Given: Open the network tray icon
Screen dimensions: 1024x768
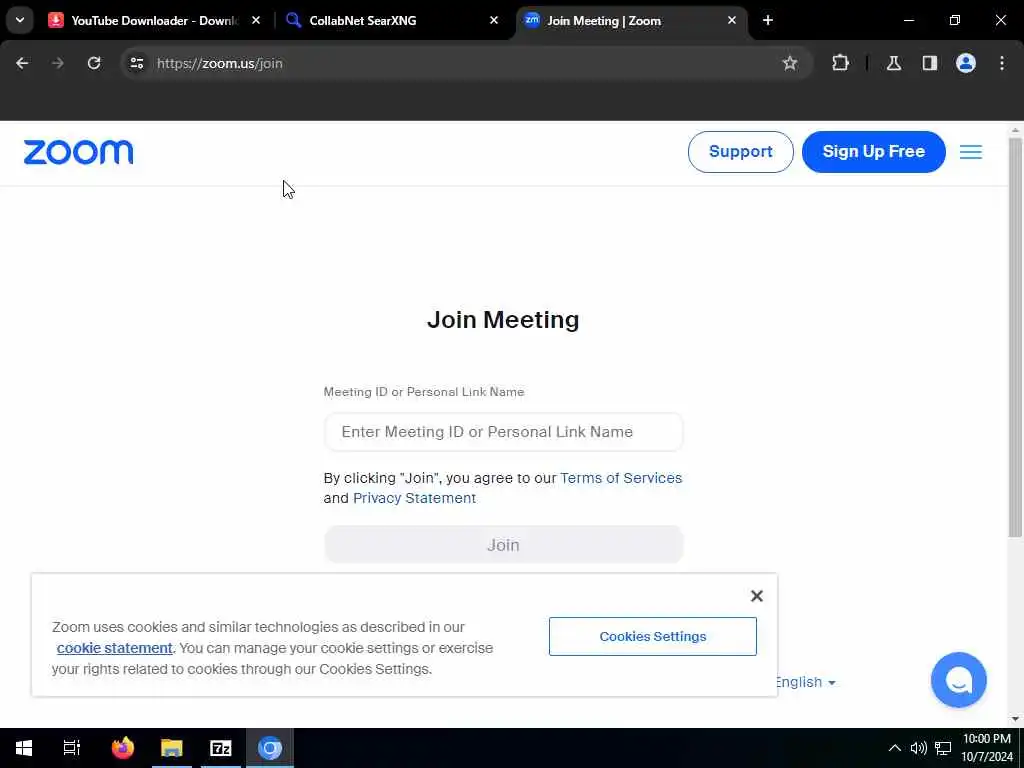Looking at the screenshot, I should 943,748.
